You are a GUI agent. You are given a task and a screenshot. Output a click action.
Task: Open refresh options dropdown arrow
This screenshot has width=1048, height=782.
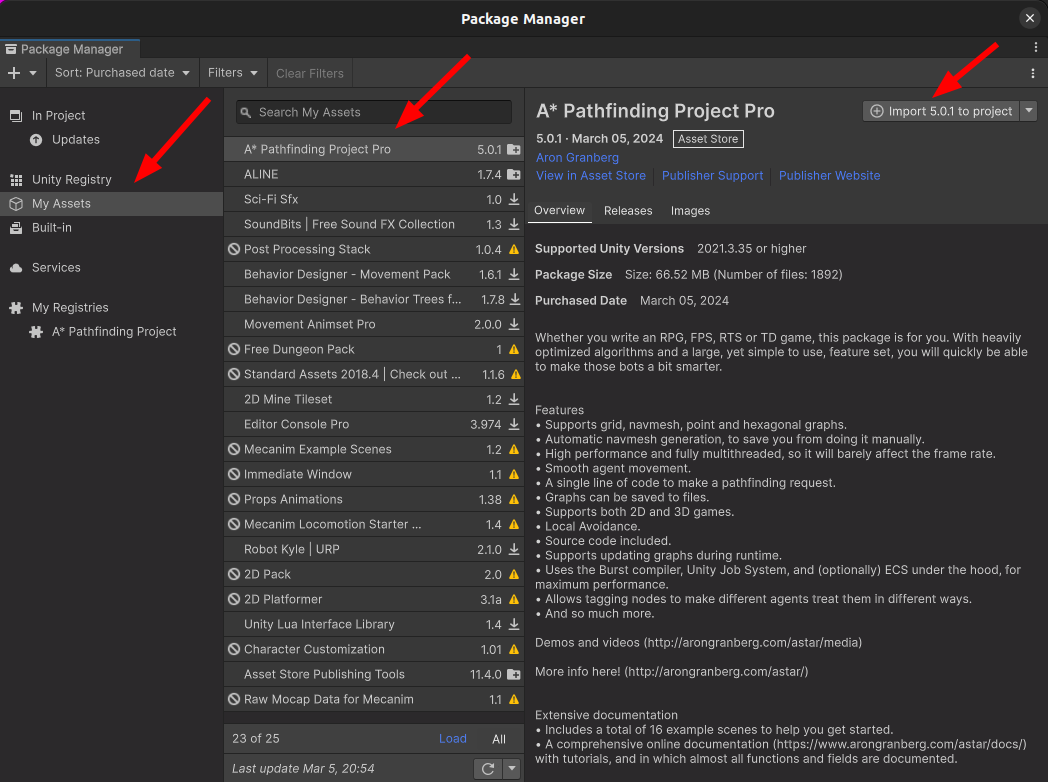[512, 768]
